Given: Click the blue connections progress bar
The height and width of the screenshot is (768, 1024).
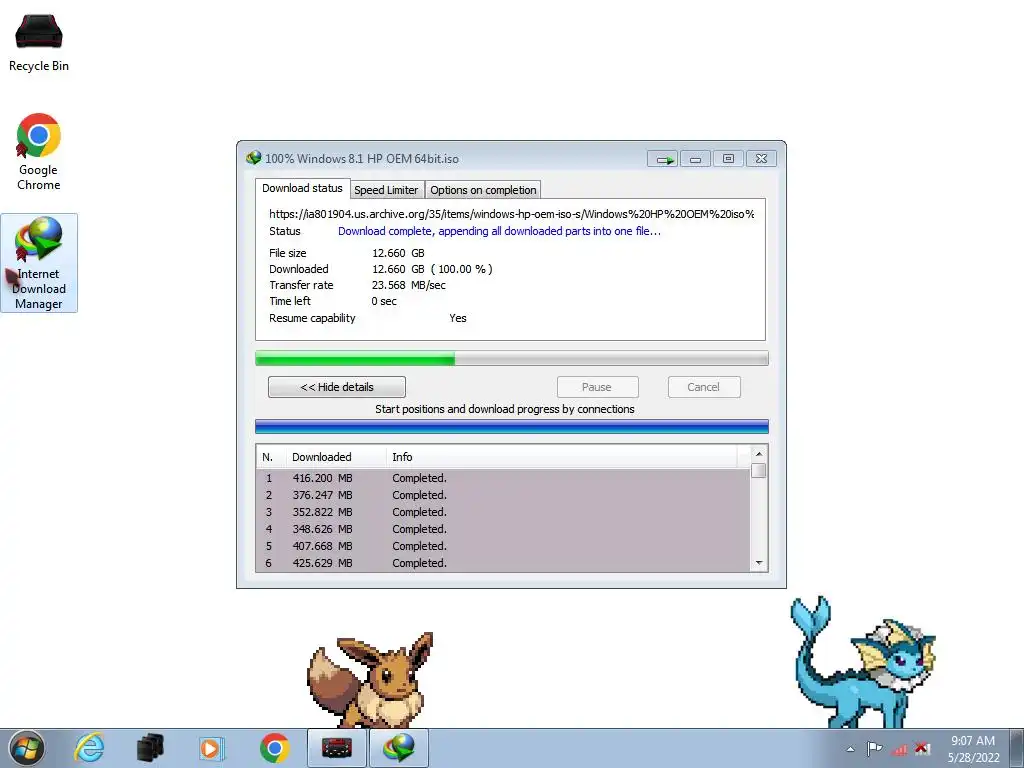Looking at the screenshot, I should tap(511, 426).
